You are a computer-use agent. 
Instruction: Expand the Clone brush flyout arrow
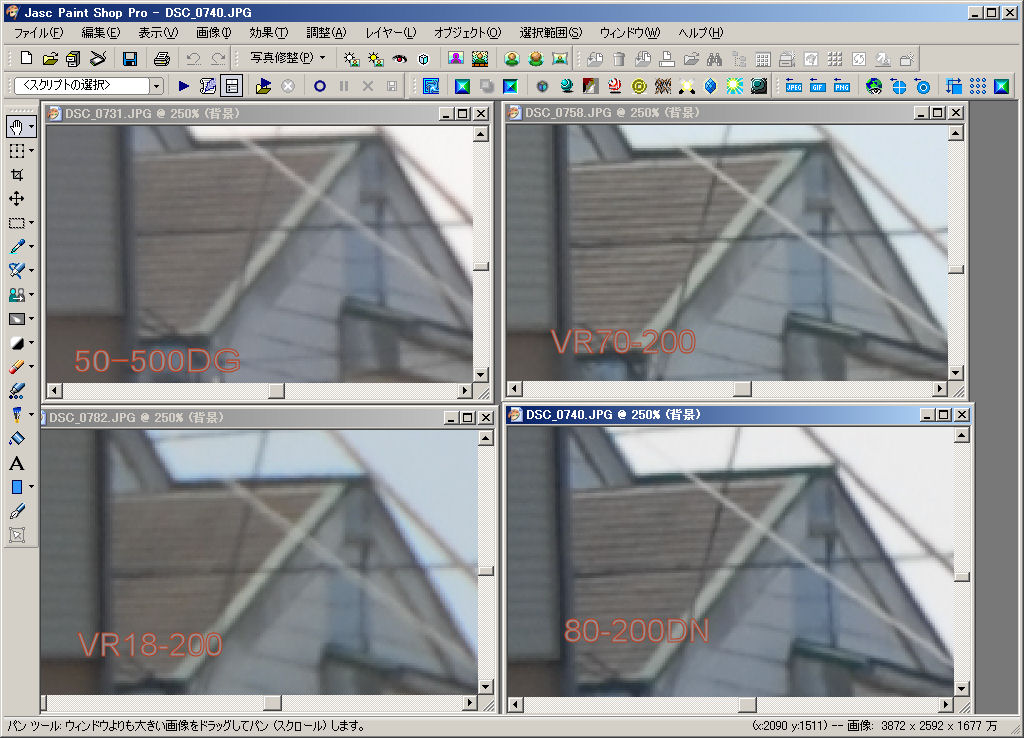[31, 295]
